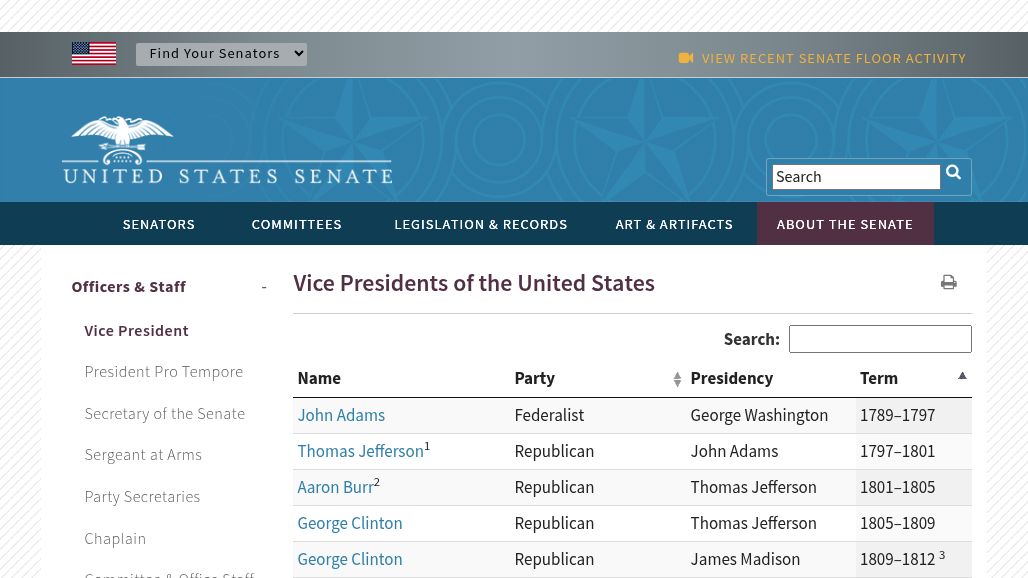The height and width of the screenshot is (578, 1028).
Task: Click the United States Senate eagle logo
Action: [227, 150]
